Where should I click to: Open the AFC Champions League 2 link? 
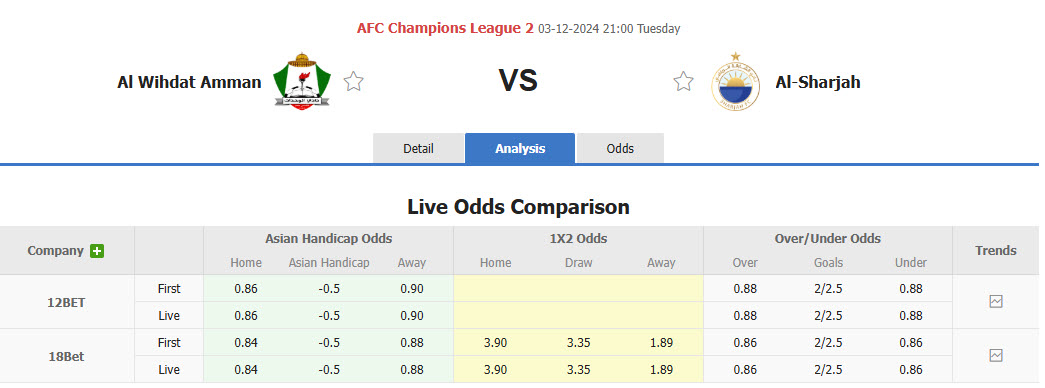coord(445,28)
